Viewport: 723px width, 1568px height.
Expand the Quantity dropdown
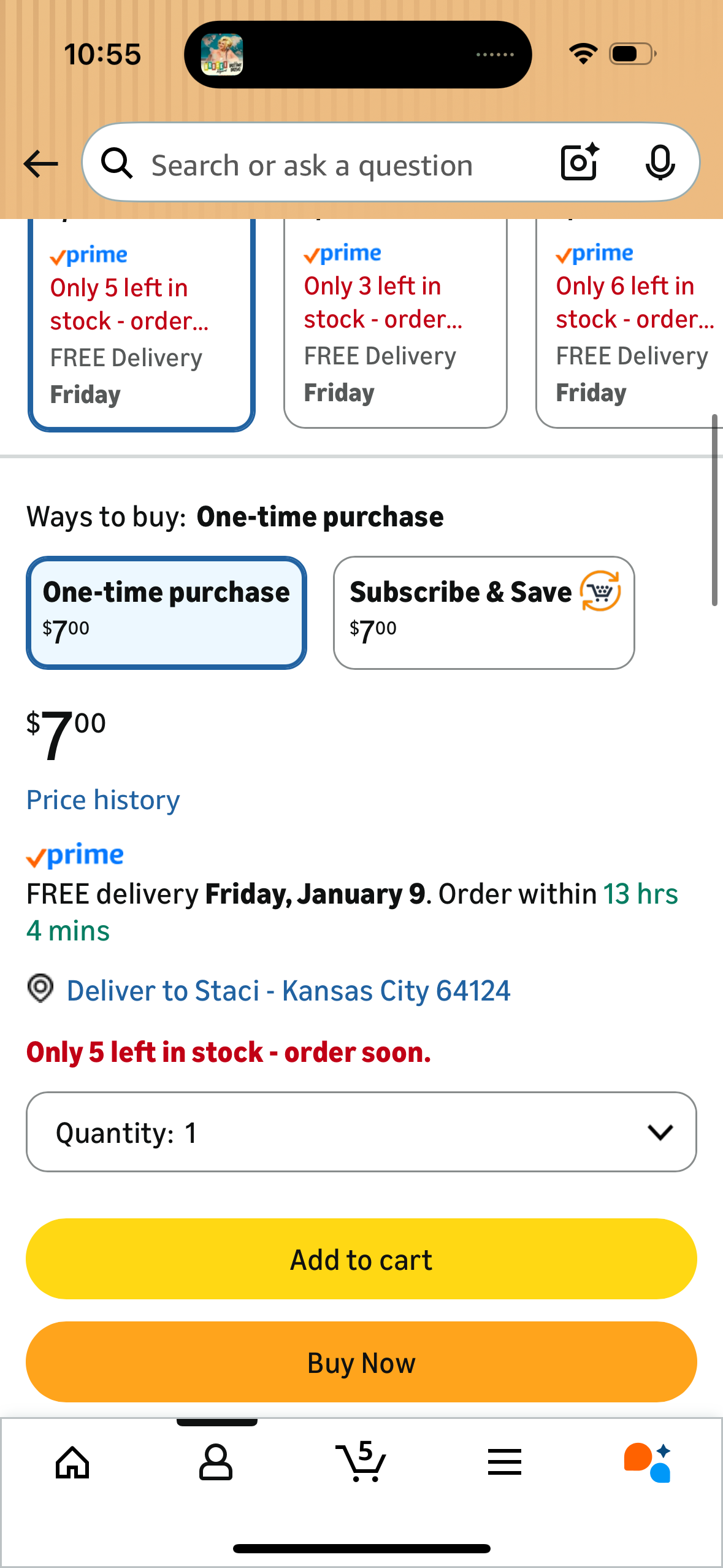pos(361,1132)
